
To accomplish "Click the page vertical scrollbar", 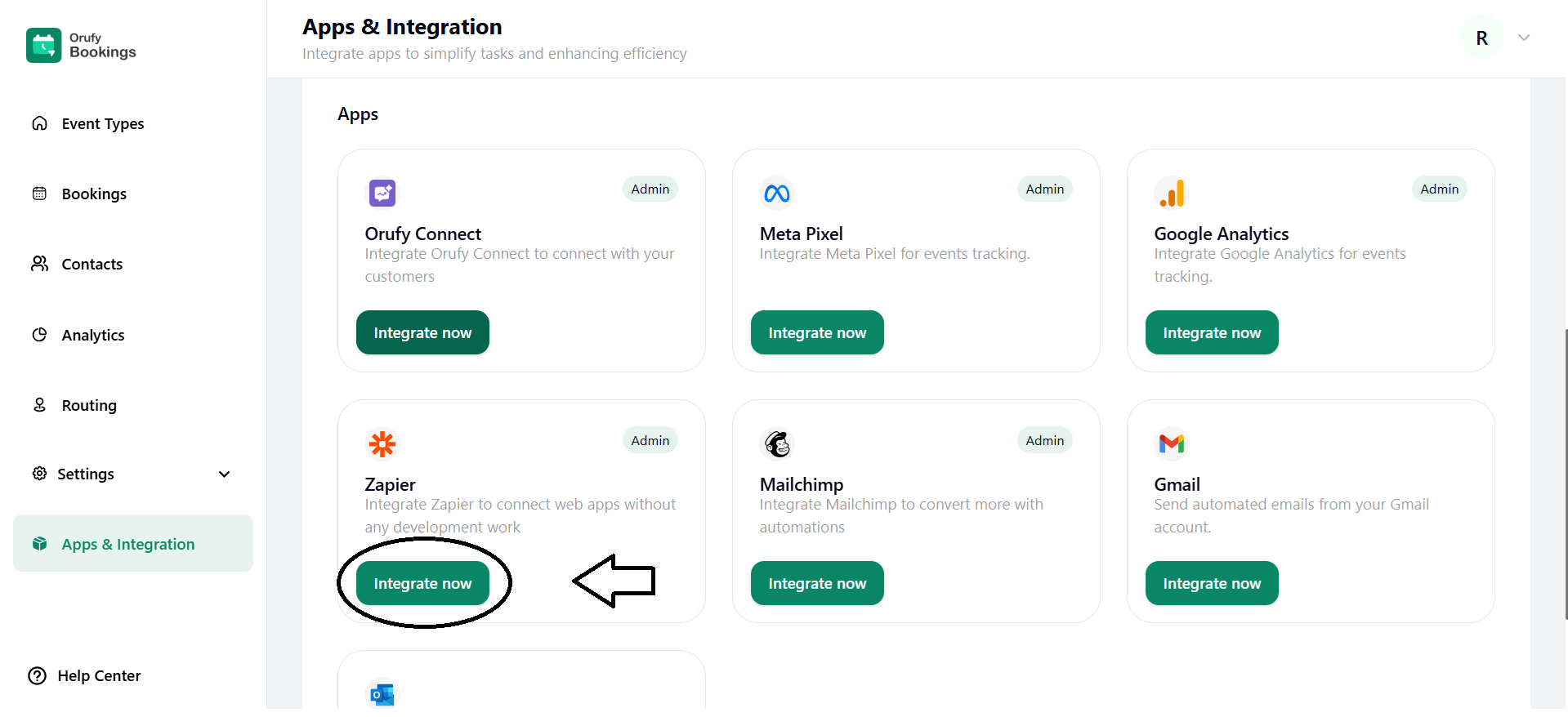I will pyautogui.click(x=1565, y=474).
